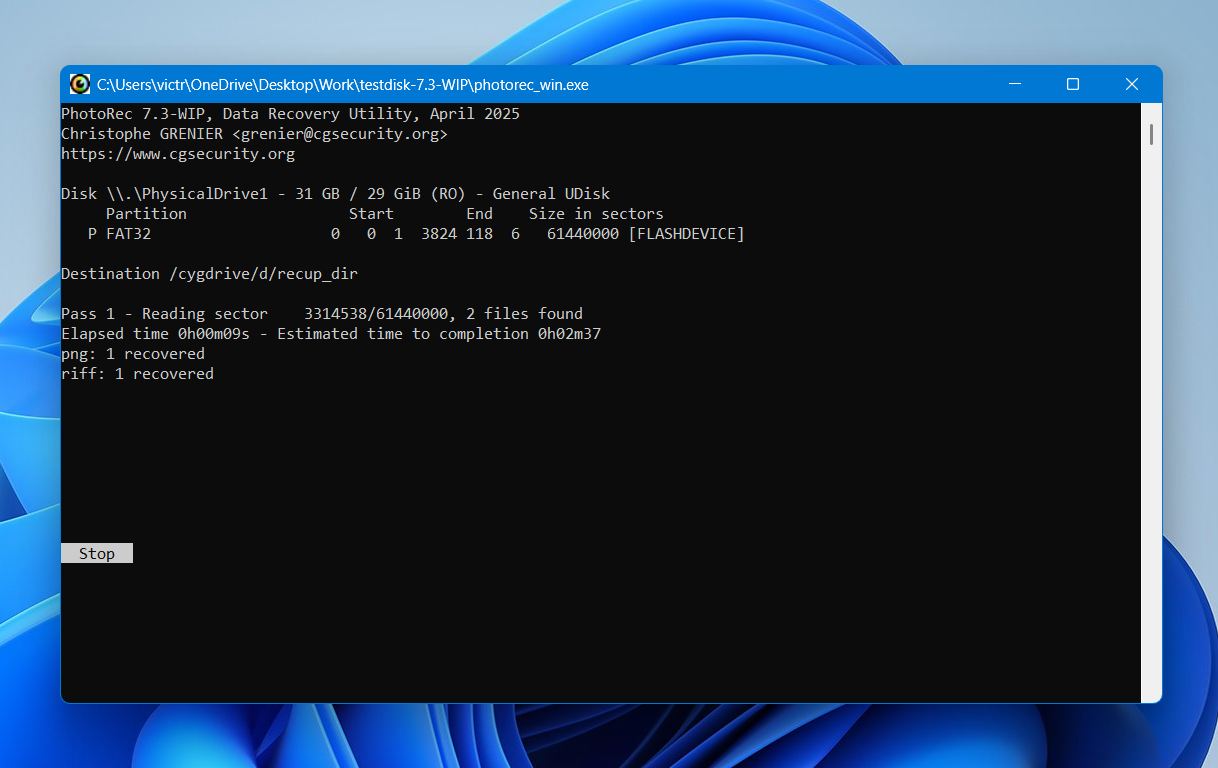This screenshot has width=1218, height=768.
Task: Click the console vertical scrollbar thumb
Action: tap(1152, 134)
